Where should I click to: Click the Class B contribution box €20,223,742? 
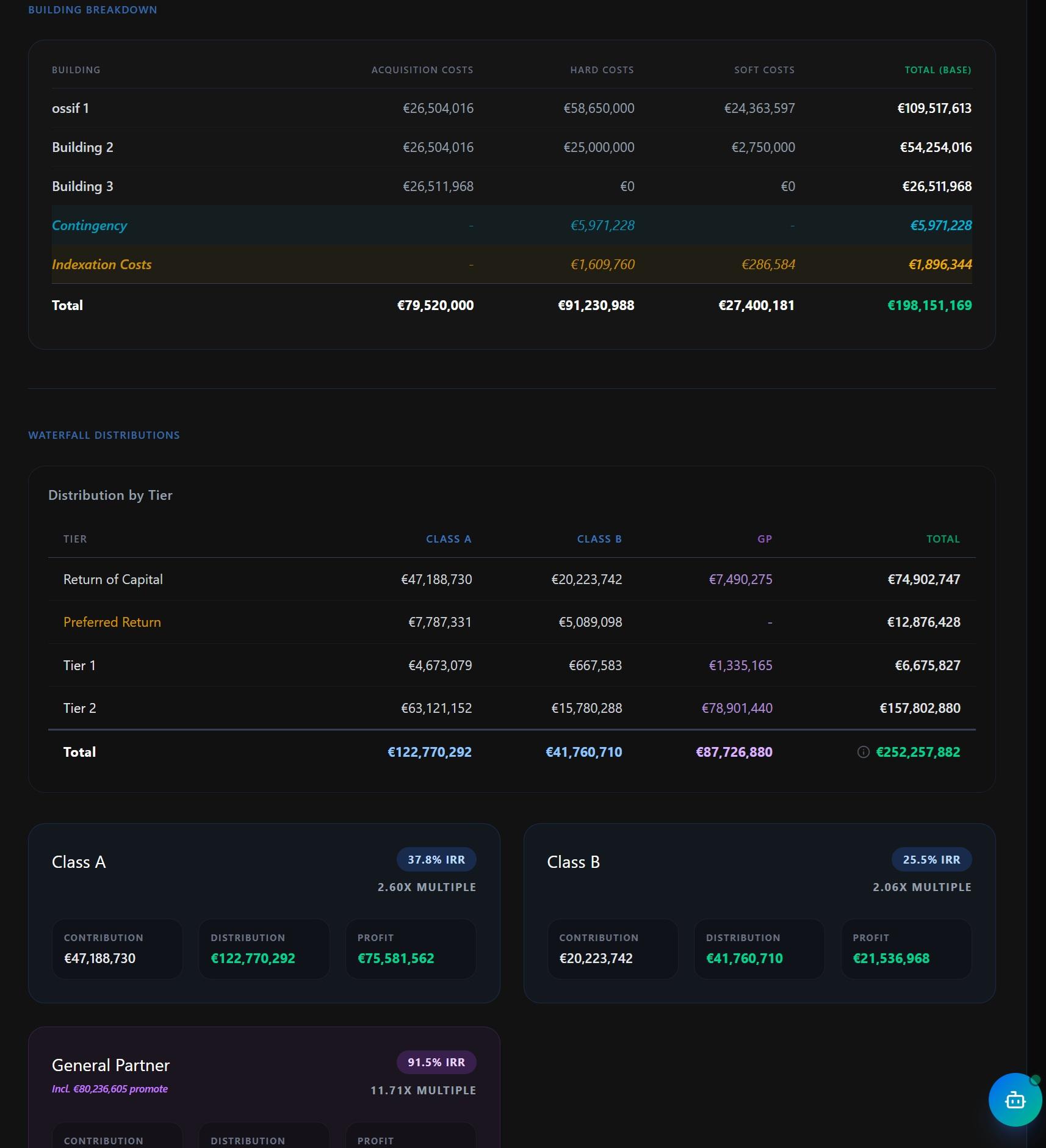coord(613,949)
